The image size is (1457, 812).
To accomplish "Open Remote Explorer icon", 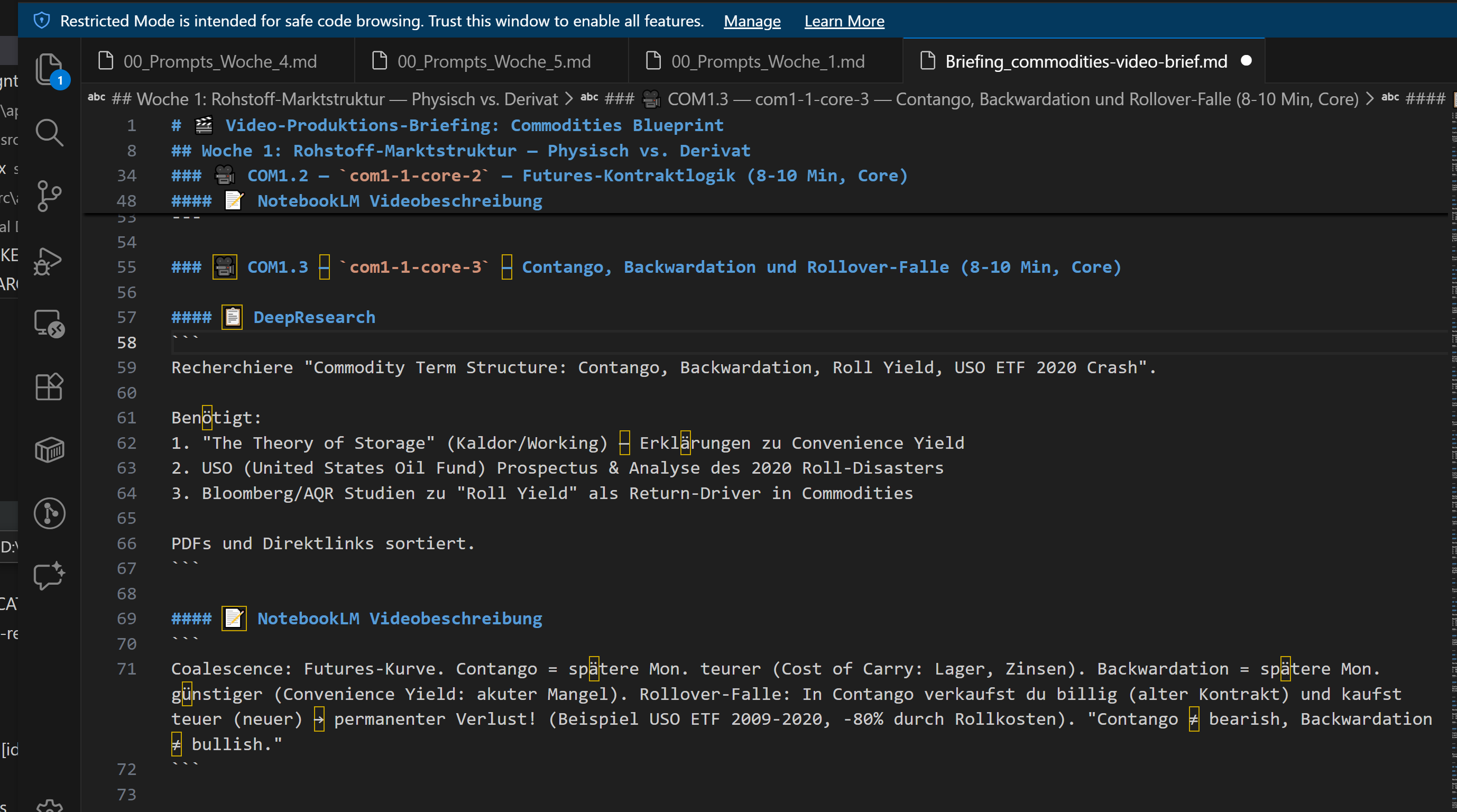I will 50,324.
